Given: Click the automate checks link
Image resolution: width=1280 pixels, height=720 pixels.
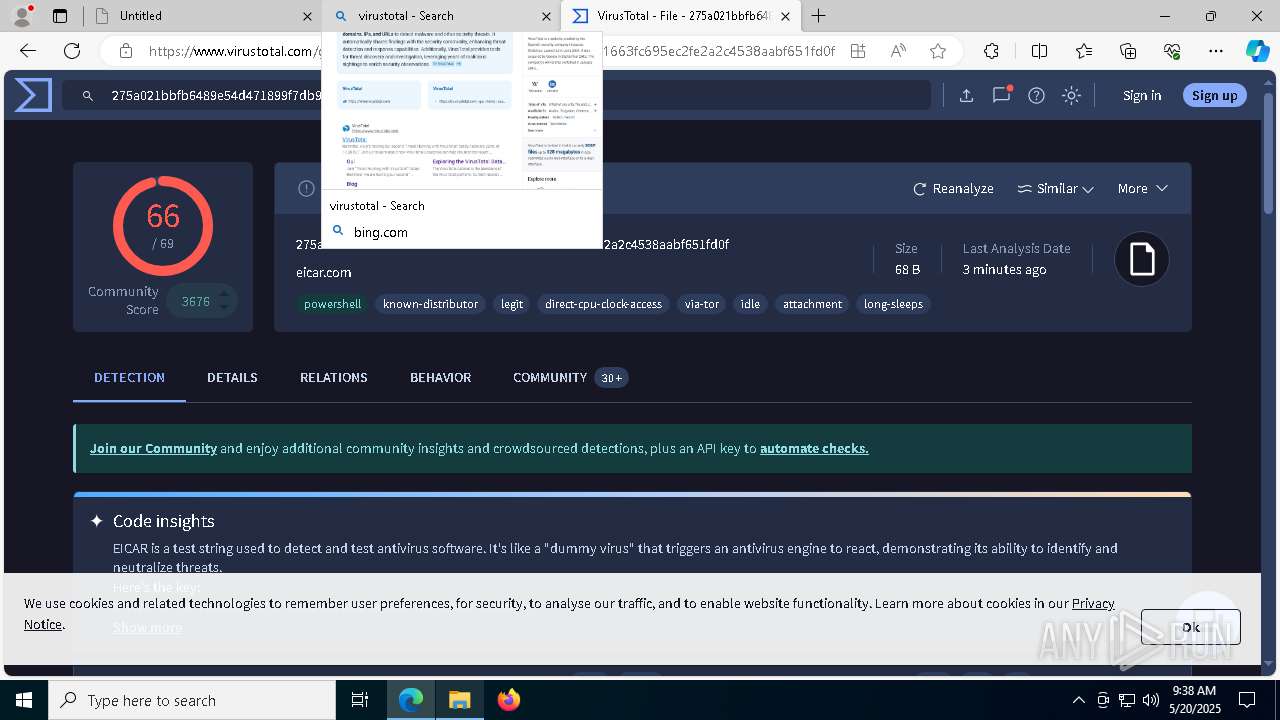Looking at the screenshot, I should point(814,448).
